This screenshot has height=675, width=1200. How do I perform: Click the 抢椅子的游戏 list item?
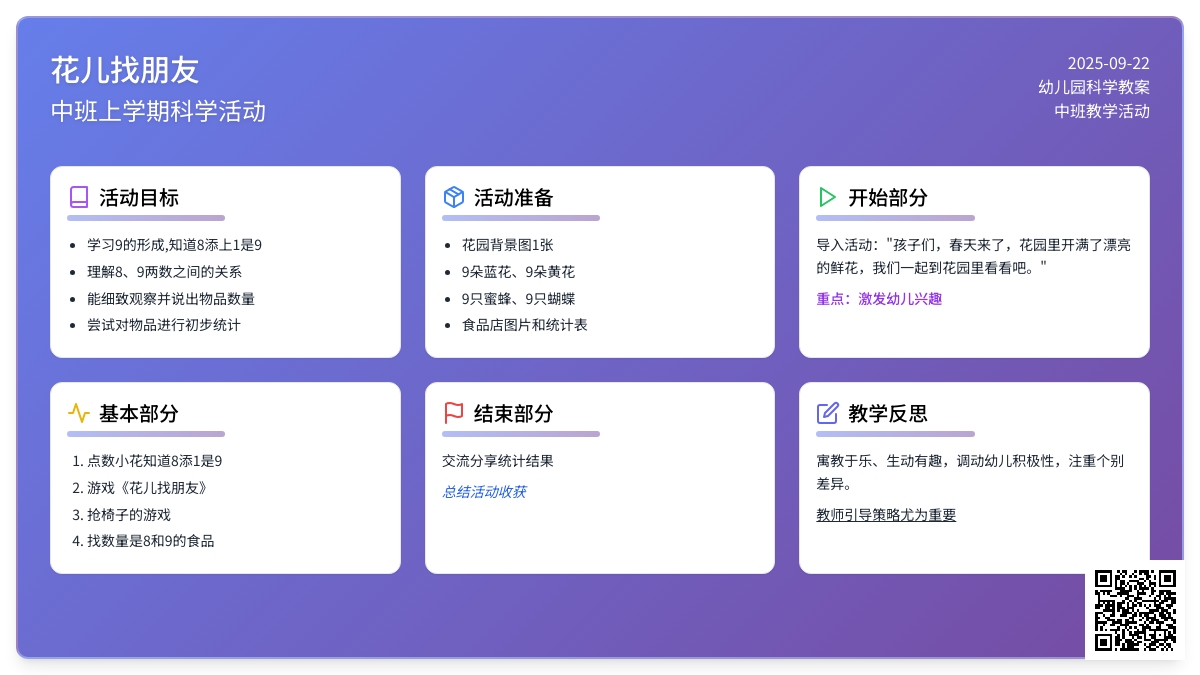[129, 515]
